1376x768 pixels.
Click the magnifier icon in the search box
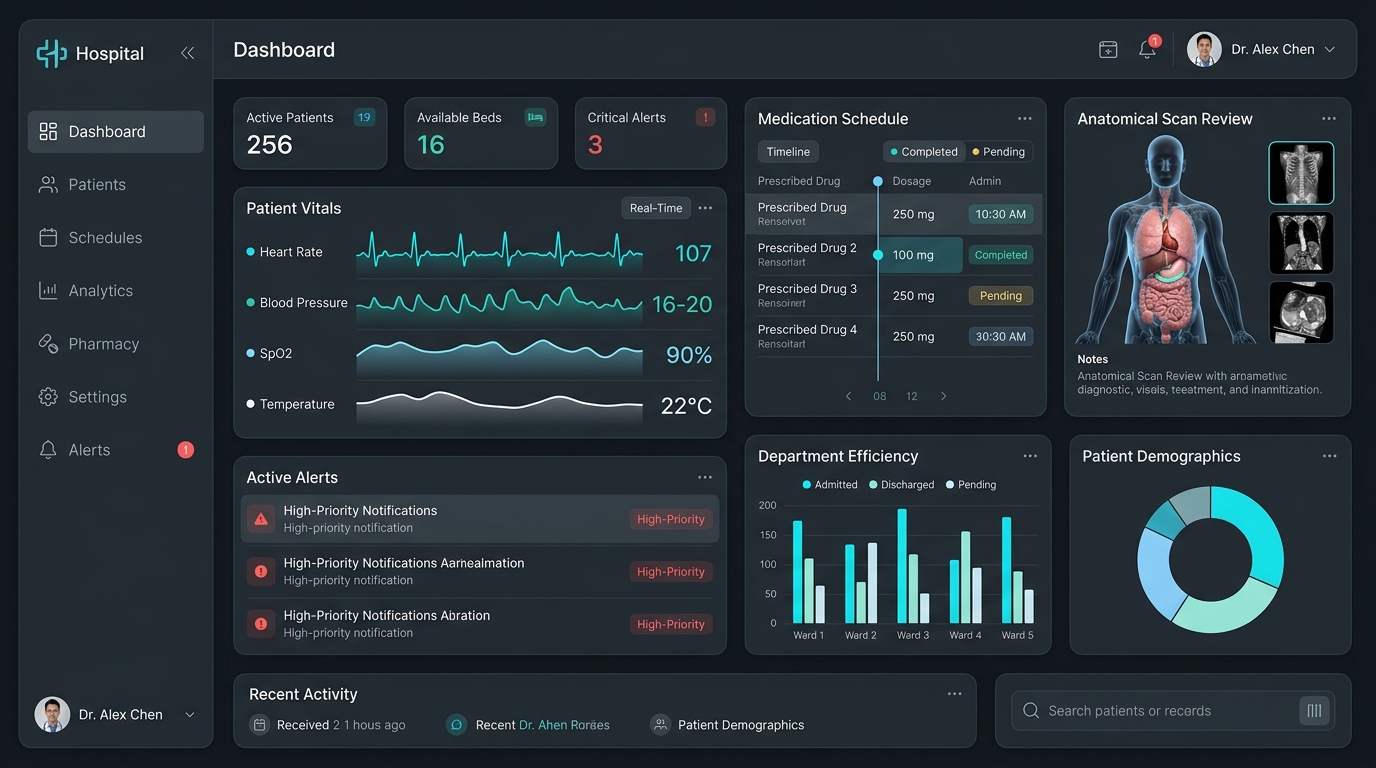tap(1031, 711)
